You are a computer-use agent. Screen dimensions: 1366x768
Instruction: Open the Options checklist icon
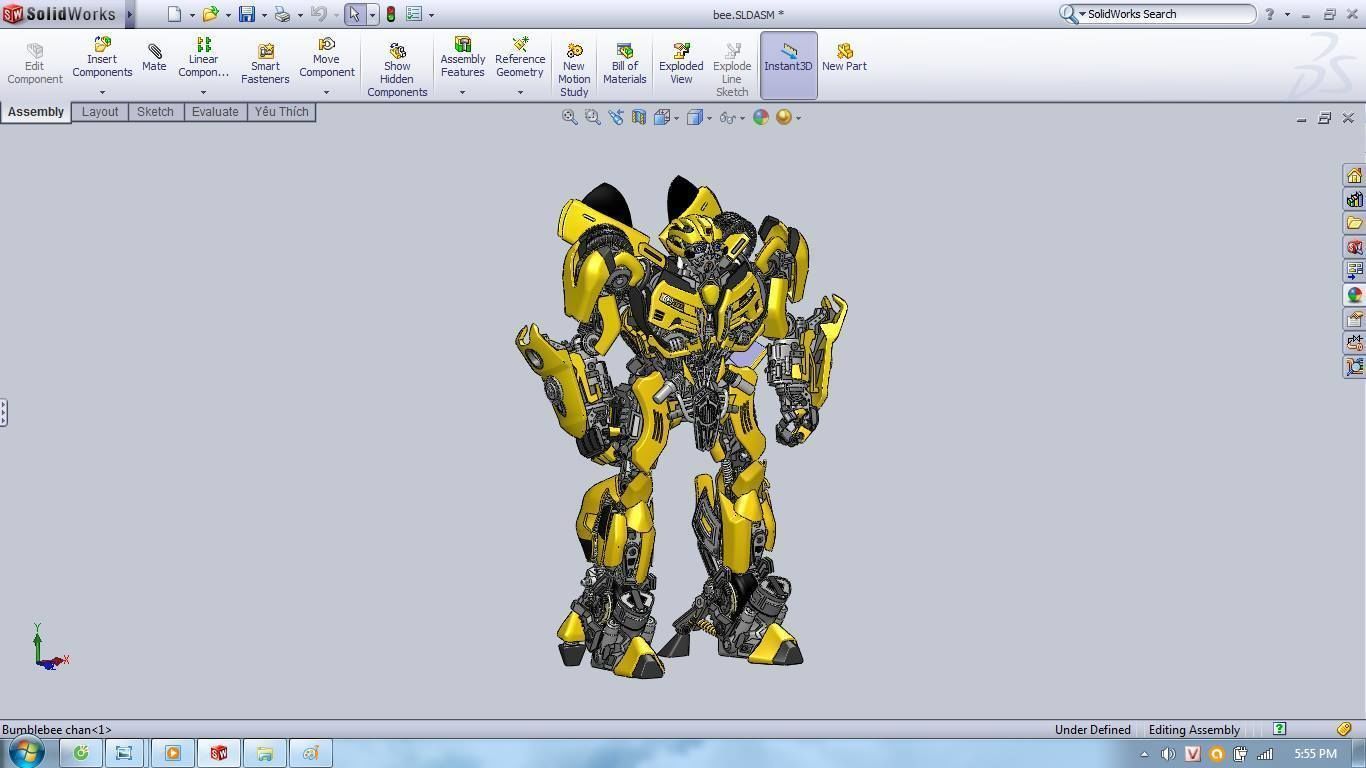[x=414, y=14]
